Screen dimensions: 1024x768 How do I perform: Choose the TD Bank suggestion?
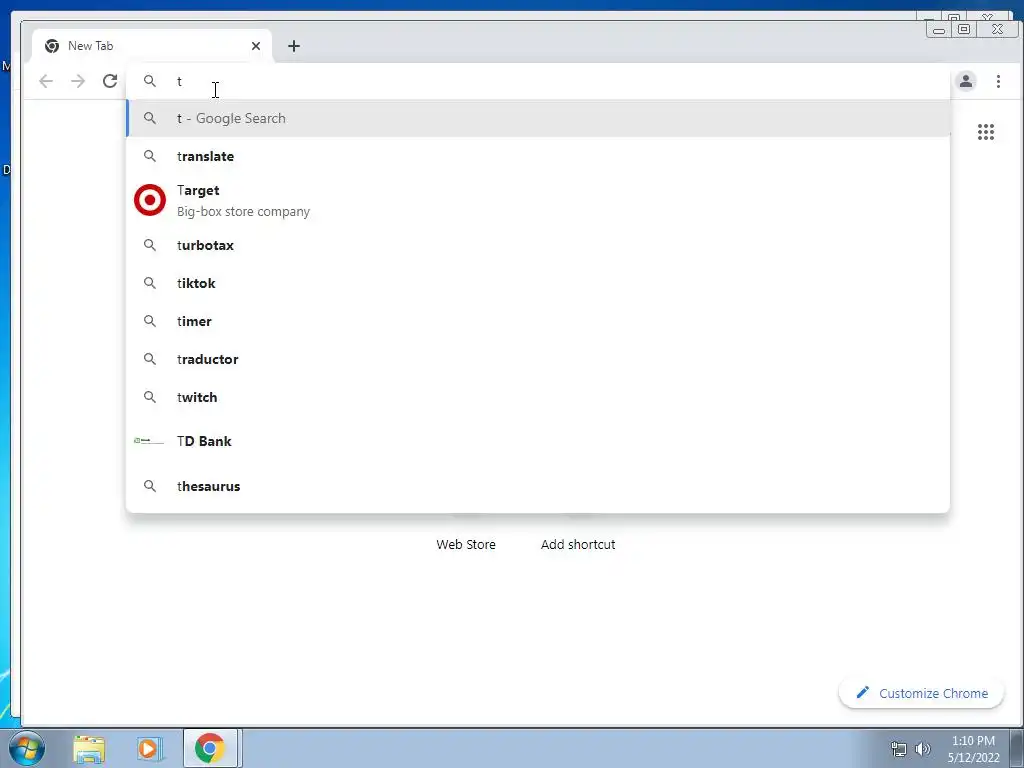(x=538, y=441)
